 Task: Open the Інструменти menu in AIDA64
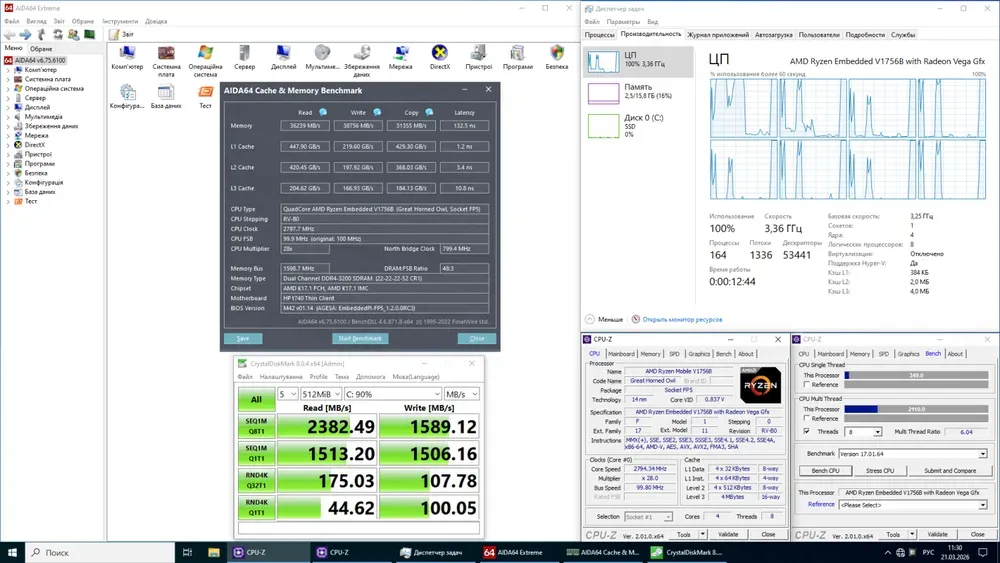click(120, 20)
